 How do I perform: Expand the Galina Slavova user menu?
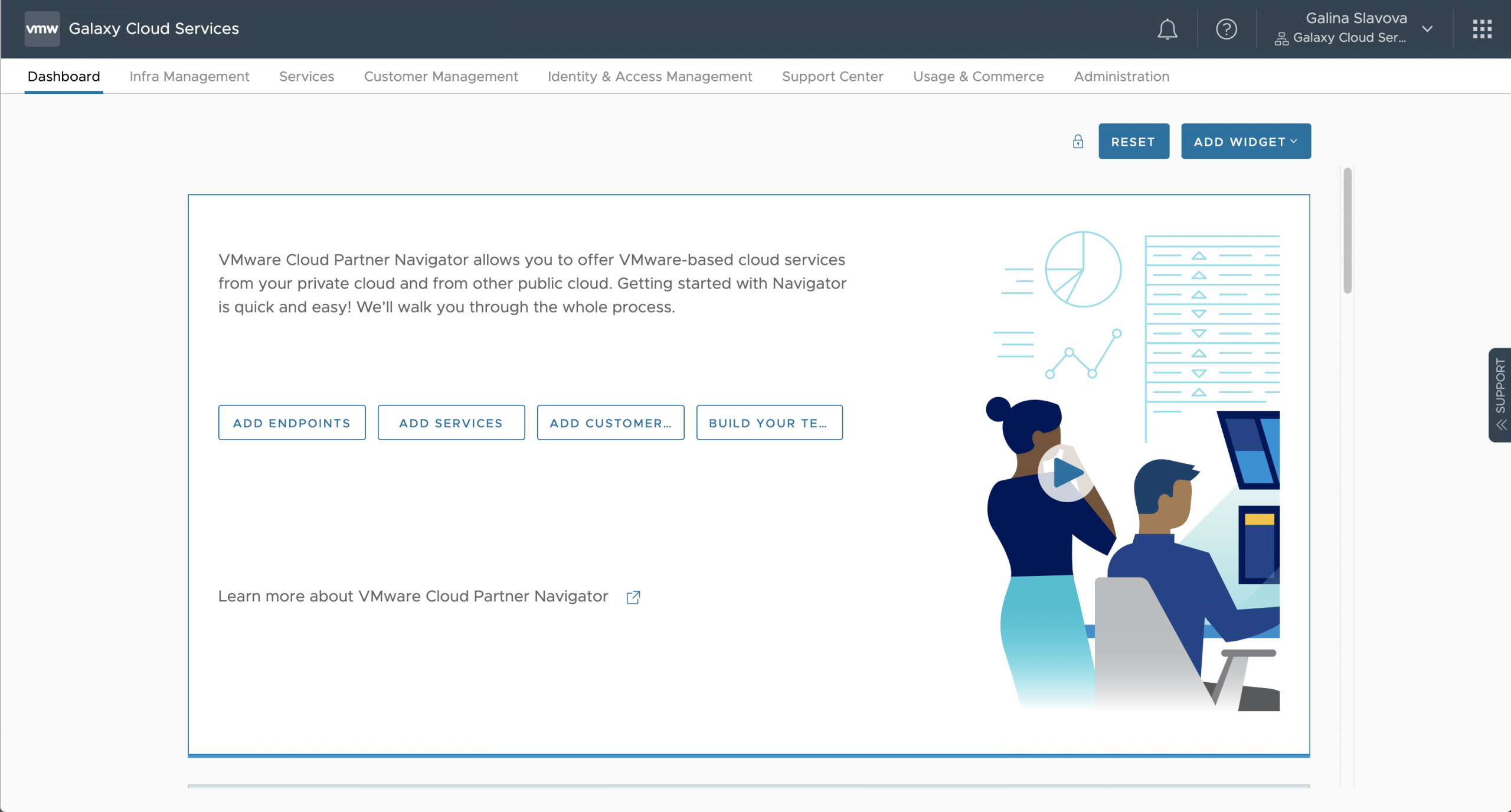pos(1427,29)
